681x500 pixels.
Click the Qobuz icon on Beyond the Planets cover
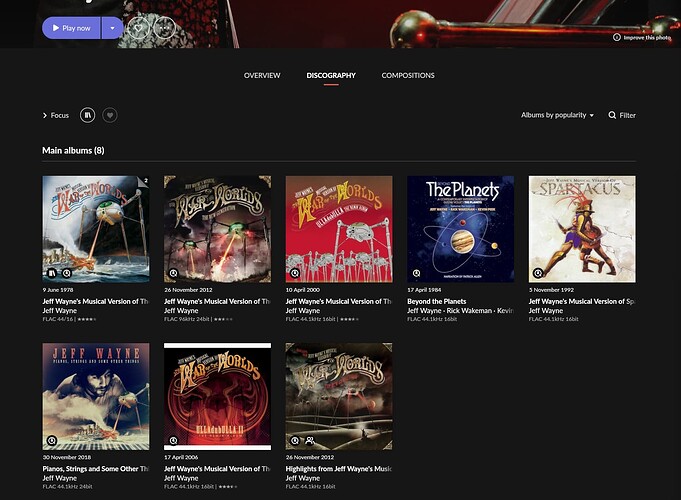pos(417,273)
